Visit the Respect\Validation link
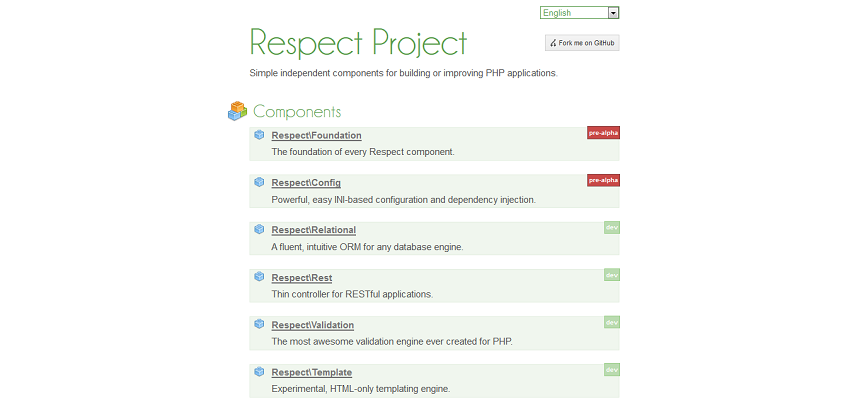 pyautogui.click(x=313, y=325)
